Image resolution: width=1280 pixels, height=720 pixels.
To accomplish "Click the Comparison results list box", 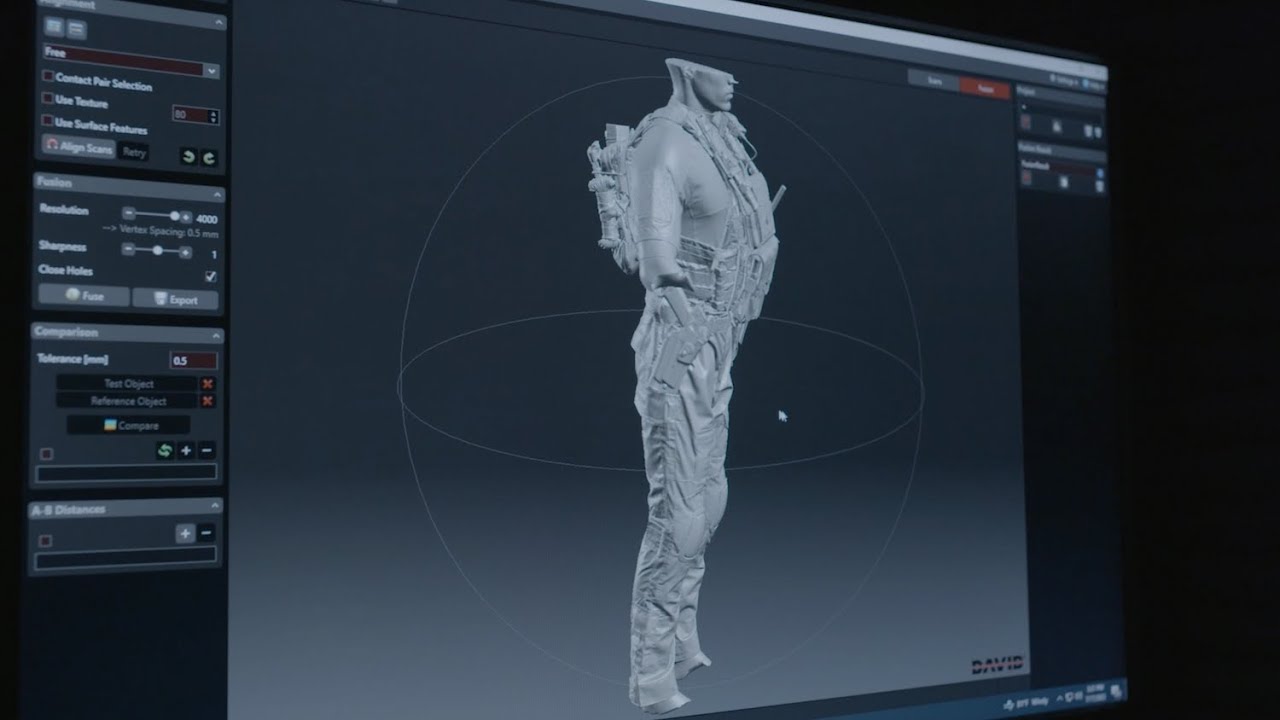I will click(126, 474).
